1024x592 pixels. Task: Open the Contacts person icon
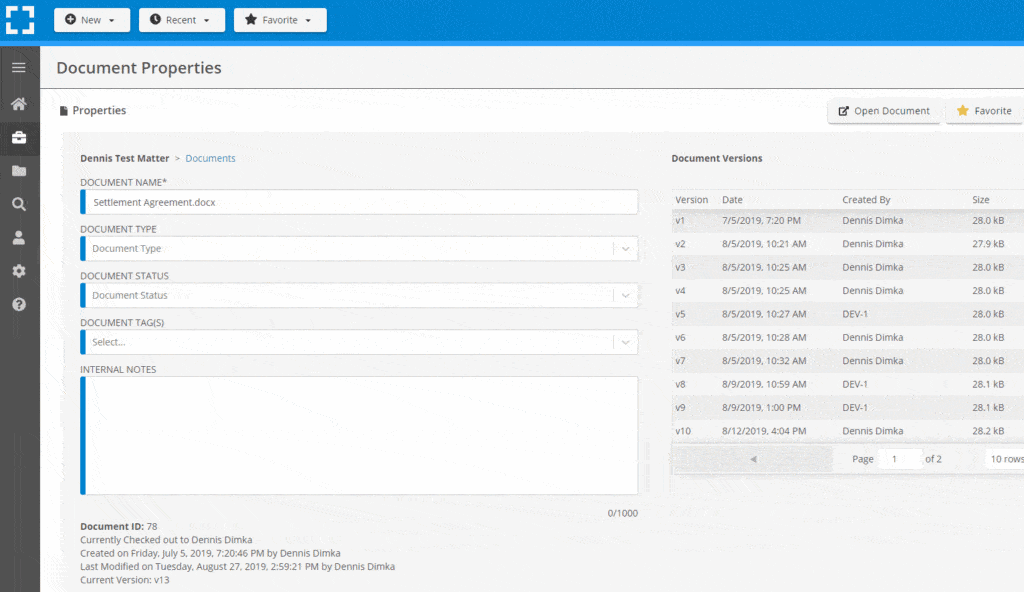pyautogui.click(x=18, y=237)
